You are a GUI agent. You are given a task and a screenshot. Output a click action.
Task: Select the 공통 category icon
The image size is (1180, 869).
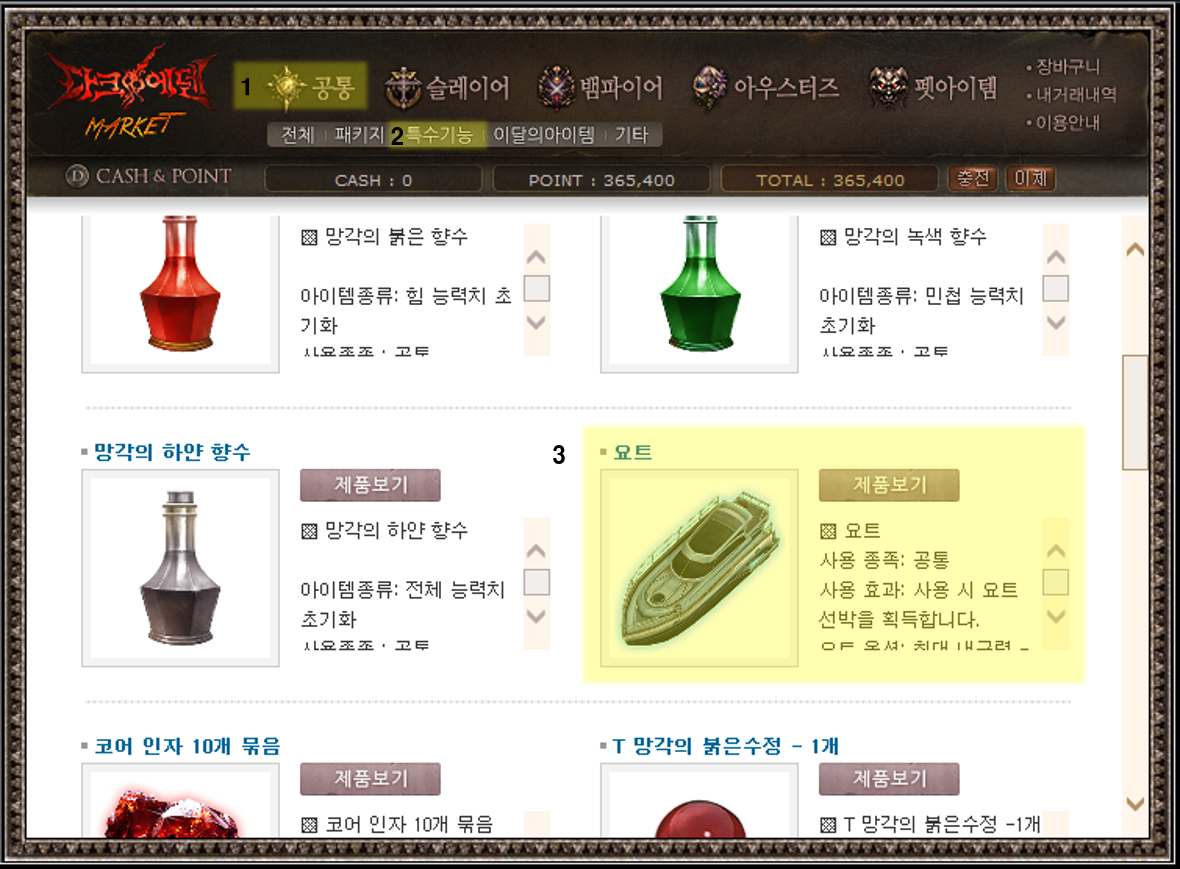tap(286, 87)
